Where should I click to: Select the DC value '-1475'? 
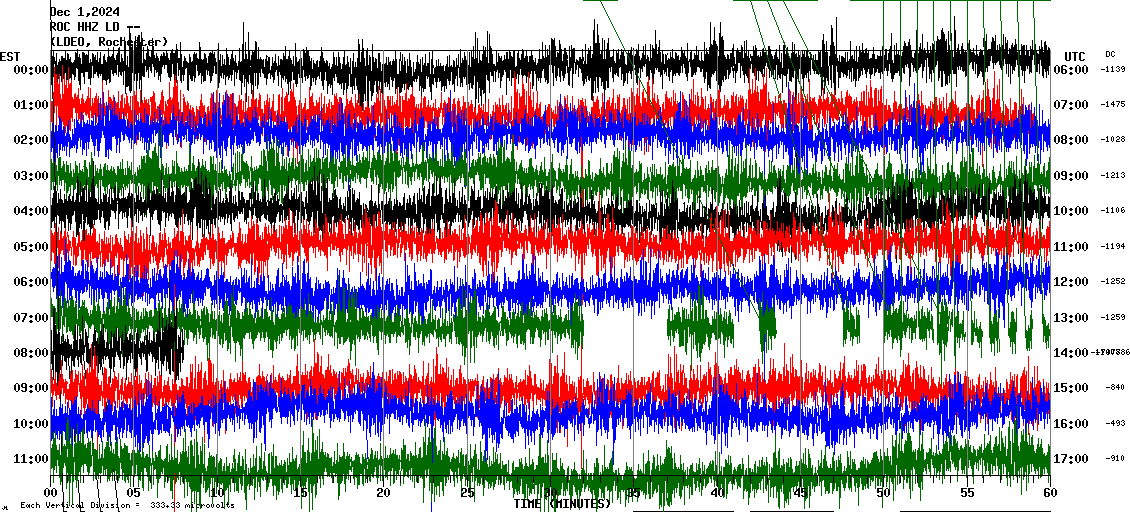tap(1113, 105)
